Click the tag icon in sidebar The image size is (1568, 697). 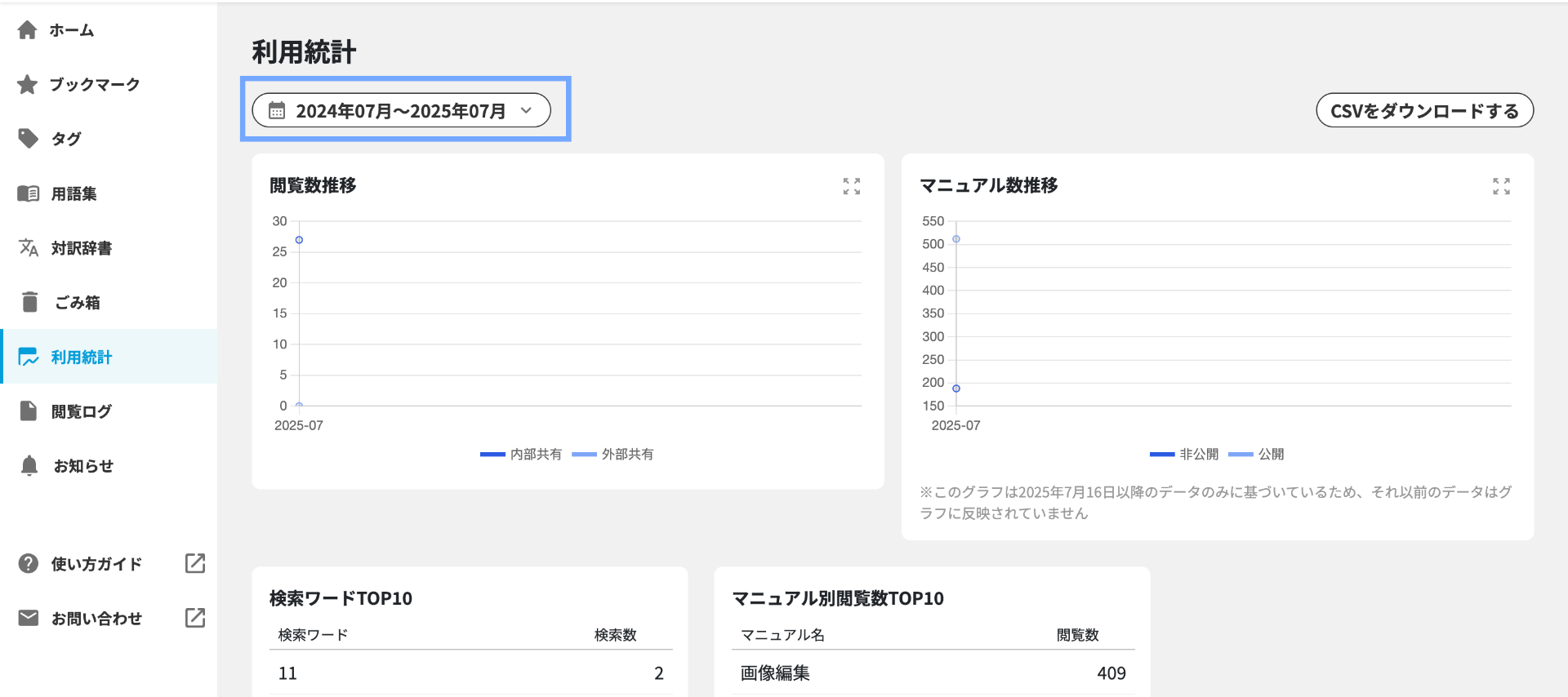pos(28,139)
